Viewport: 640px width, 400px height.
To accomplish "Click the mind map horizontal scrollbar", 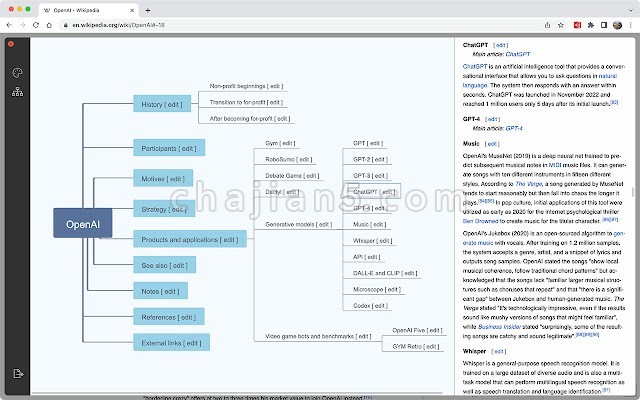I will (237, 393).
